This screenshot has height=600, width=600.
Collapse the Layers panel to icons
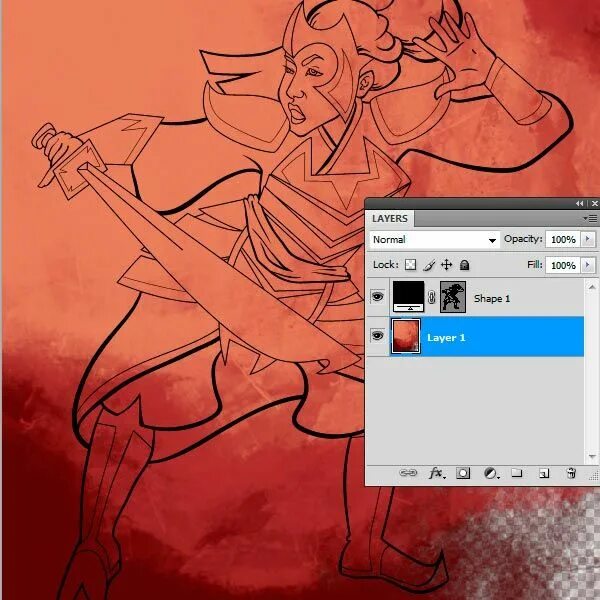(579, 204)
